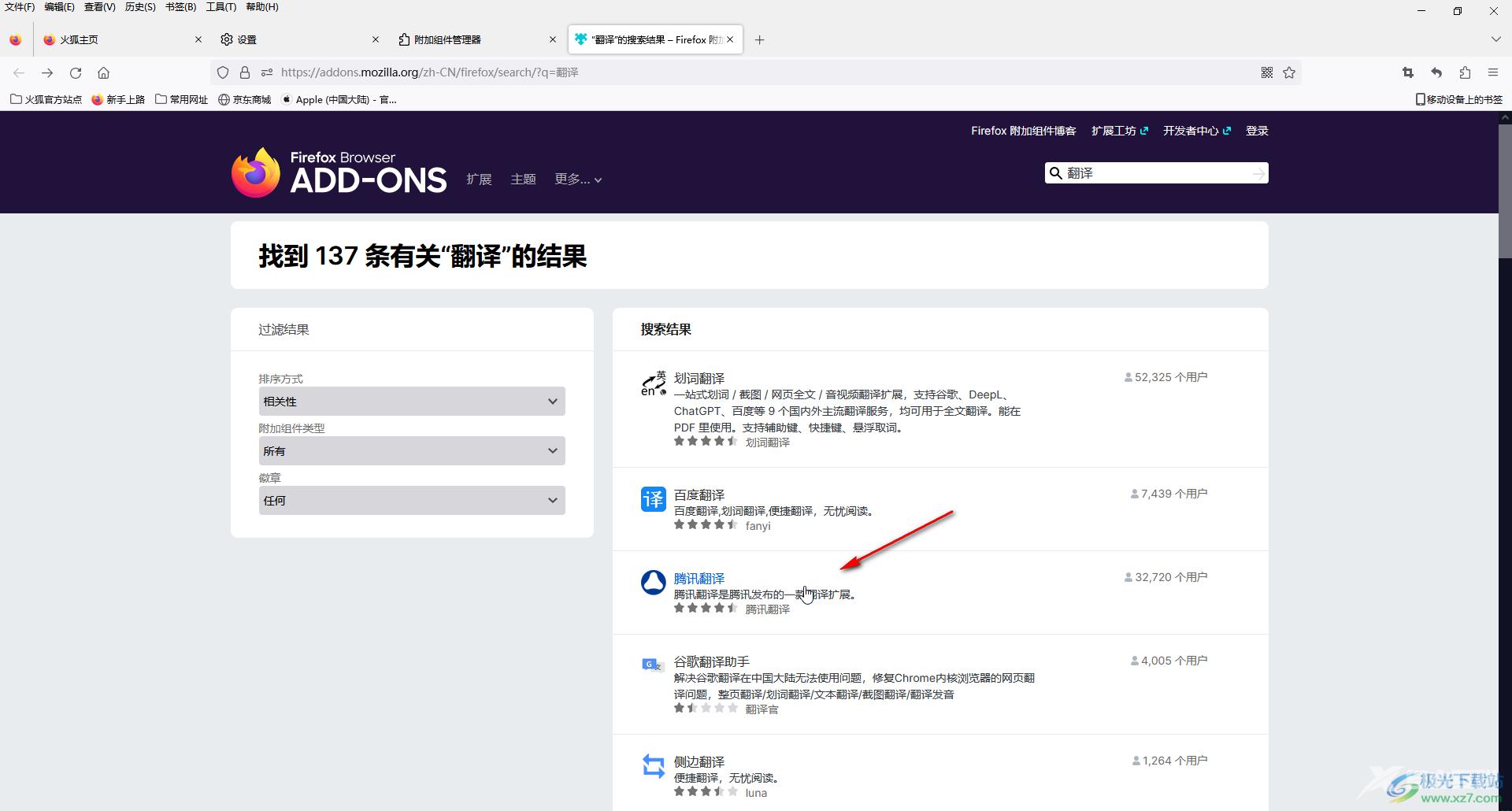Switch to the 附加组件管理器 tab
The image size is (1512, 811).
476,39
